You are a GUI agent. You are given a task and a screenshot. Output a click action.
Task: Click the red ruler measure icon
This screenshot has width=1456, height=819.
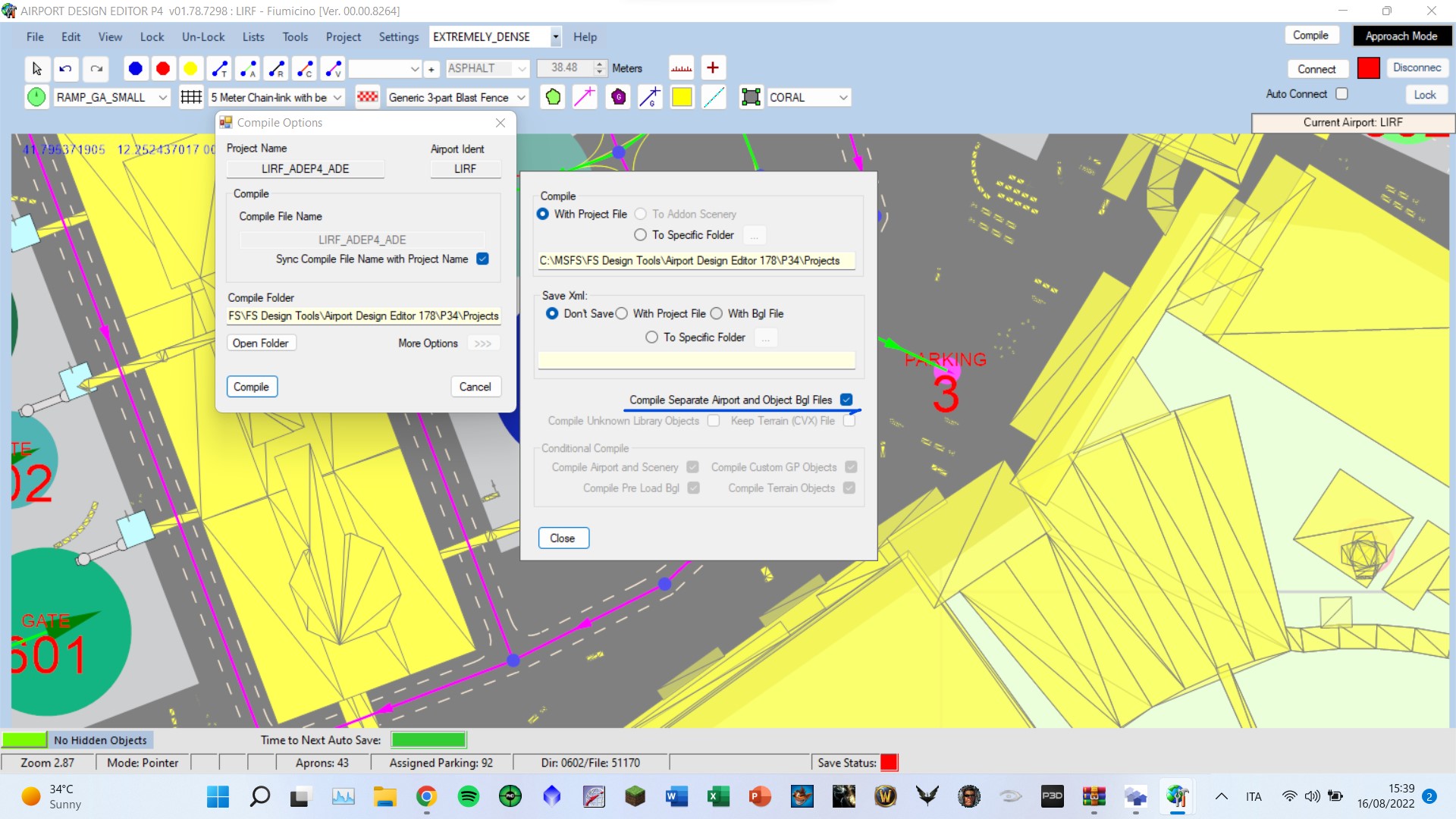coord(681,68)
